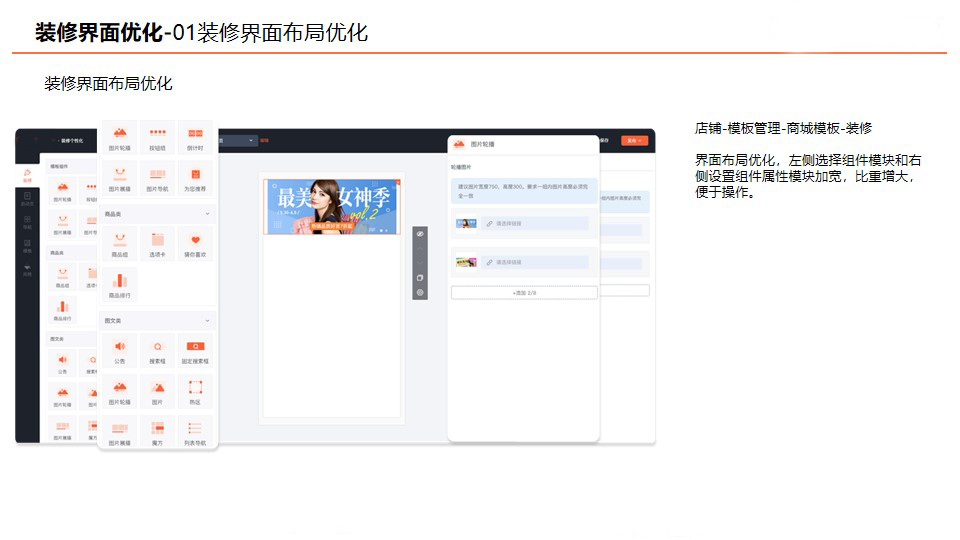The image size is (960, 540).
Task: Click the second carousel image thumbnail in properties
Action: click(466, 262)
